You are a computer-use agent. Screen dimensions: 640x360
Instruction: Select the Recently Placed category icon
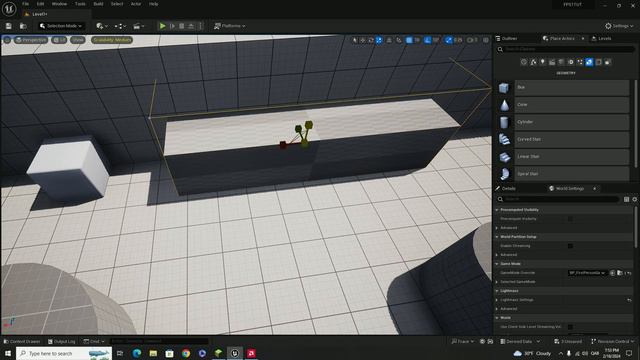pos(524,62)
